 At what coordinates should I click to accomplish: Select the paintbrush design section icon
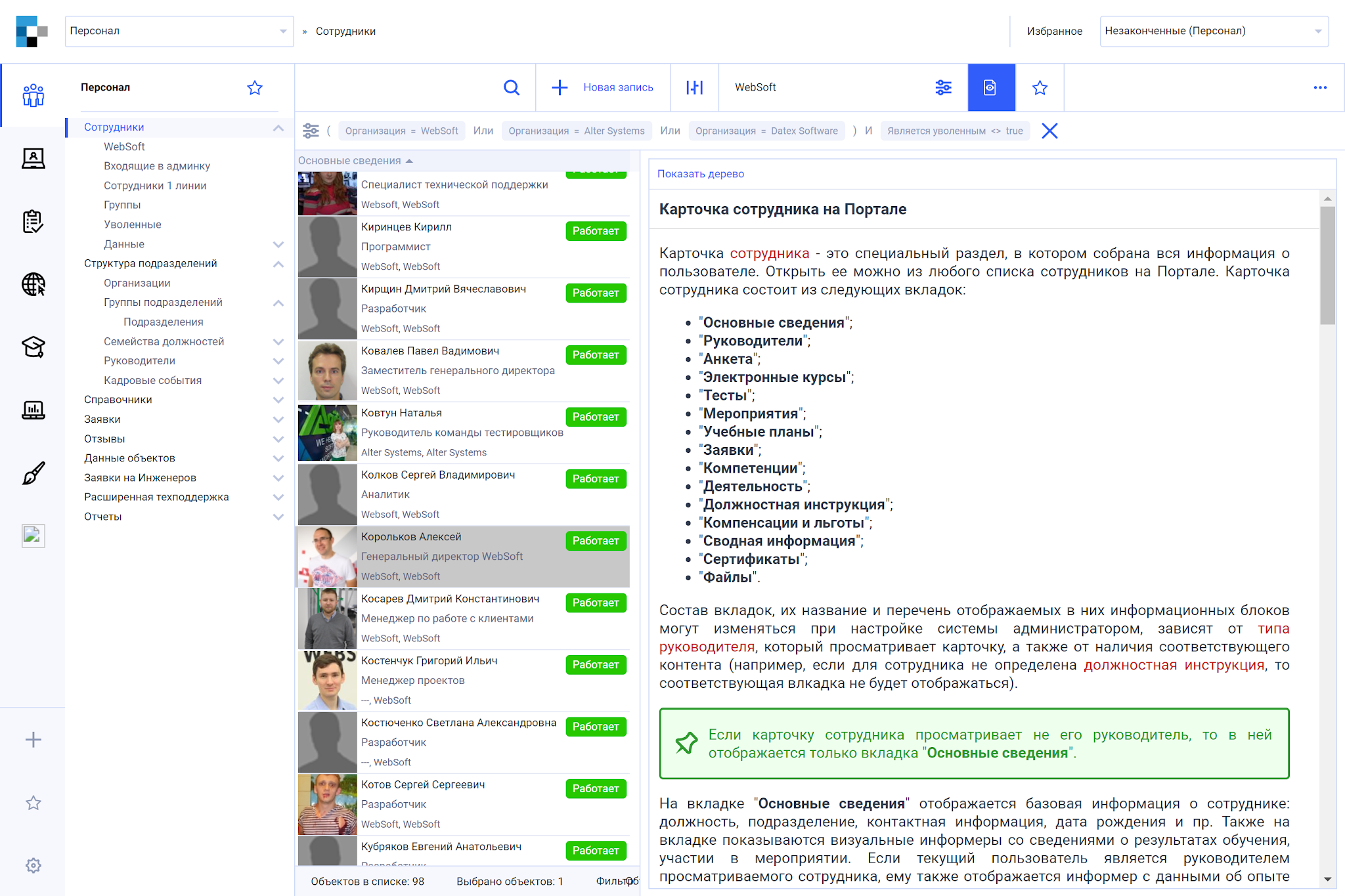click(x=33, y=472)
